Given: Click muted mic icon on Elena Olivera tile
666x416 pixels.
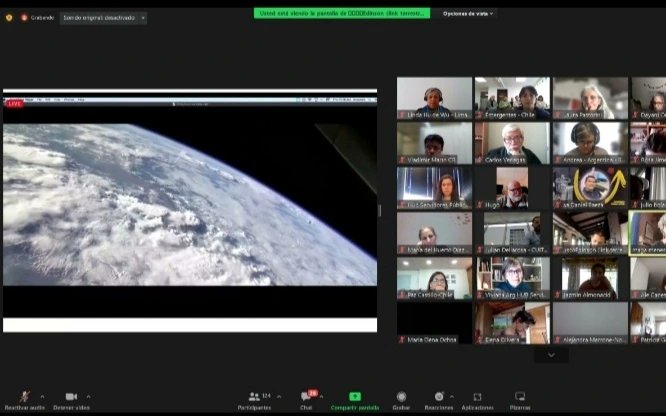Looking at the screenshot, I should click(x=480, y=340).
